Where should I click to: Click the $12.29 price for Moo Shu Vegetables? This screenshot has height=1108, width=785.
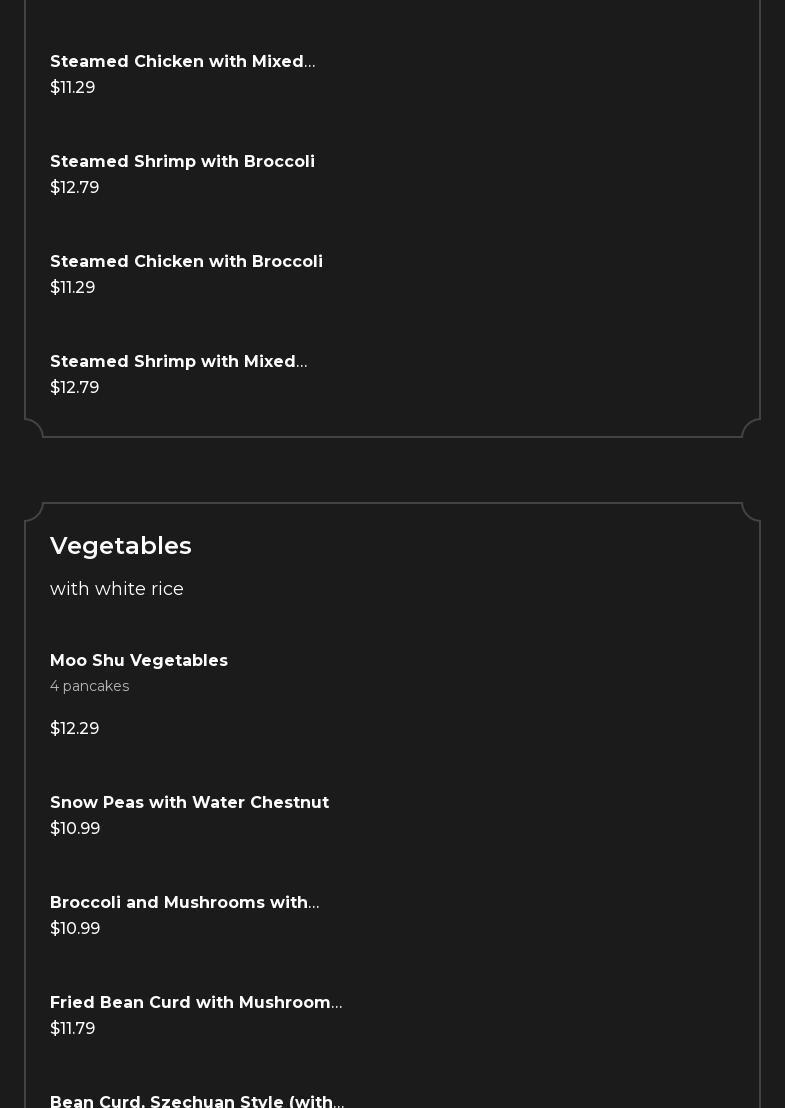(x=75, y=729)
